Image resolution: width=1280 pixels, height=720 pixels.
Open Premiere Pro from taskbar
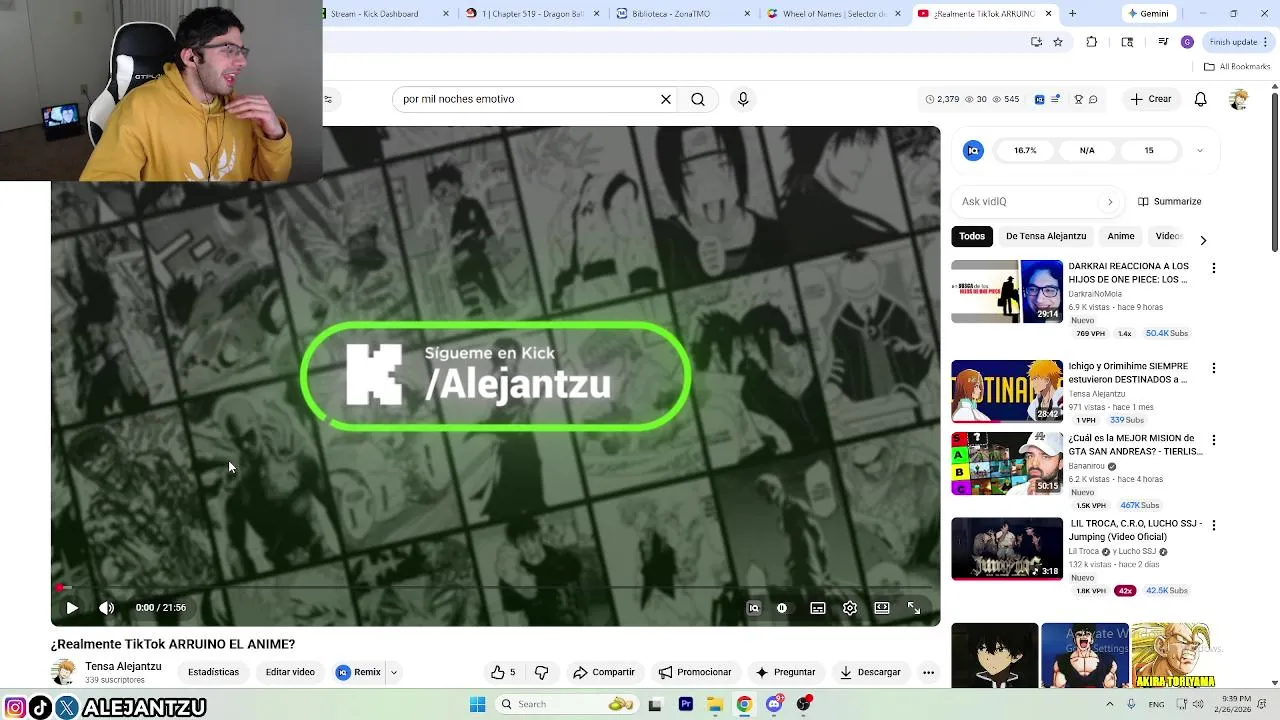pos(686,704)
